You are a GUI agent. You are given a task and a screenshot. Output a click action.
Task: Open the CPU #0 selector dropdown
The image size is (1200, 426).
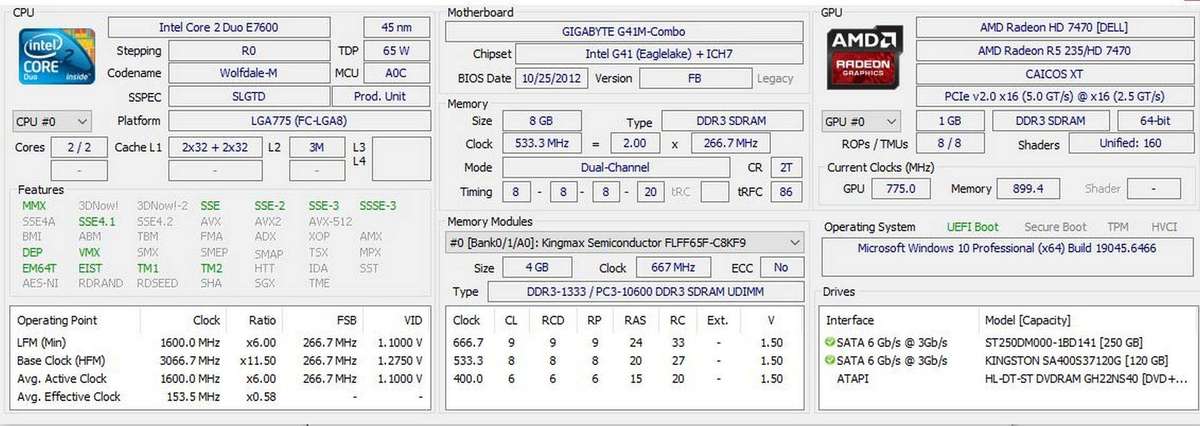[x=53, y=121]
